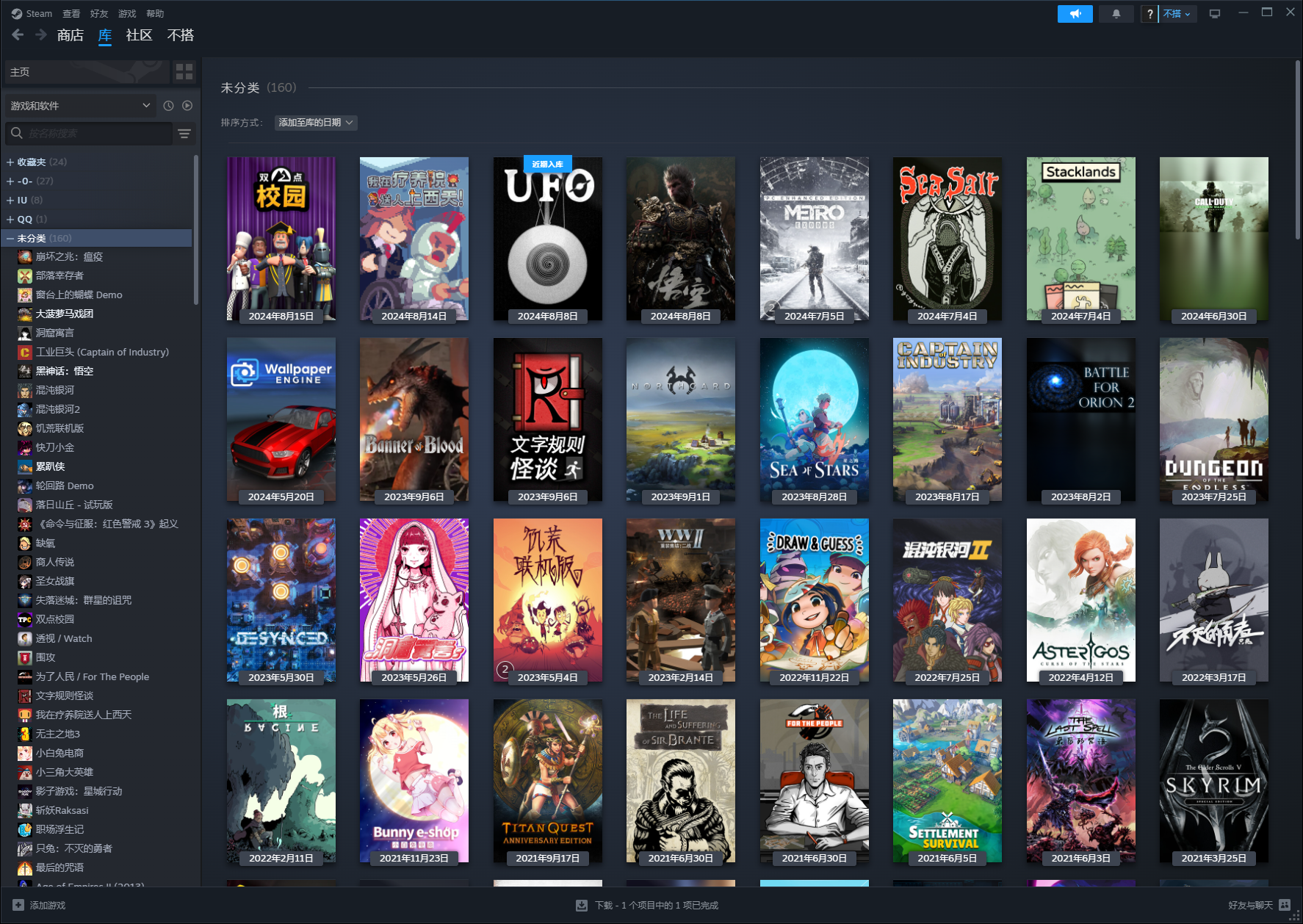
Task: Open the Stacklands cover
Action: [1081, 239]
